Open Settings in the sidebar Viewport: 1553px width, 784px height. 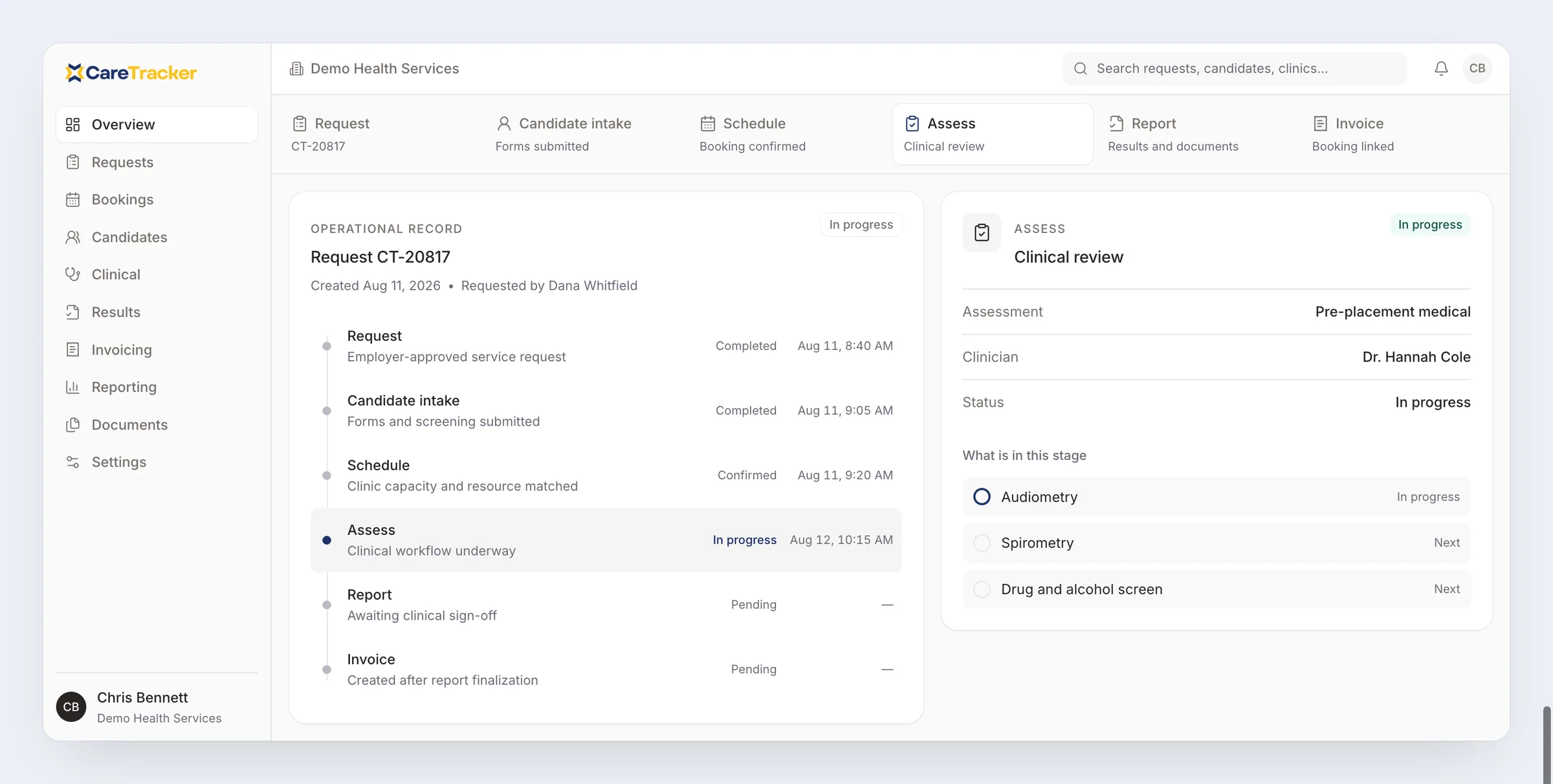pos(157,462)
